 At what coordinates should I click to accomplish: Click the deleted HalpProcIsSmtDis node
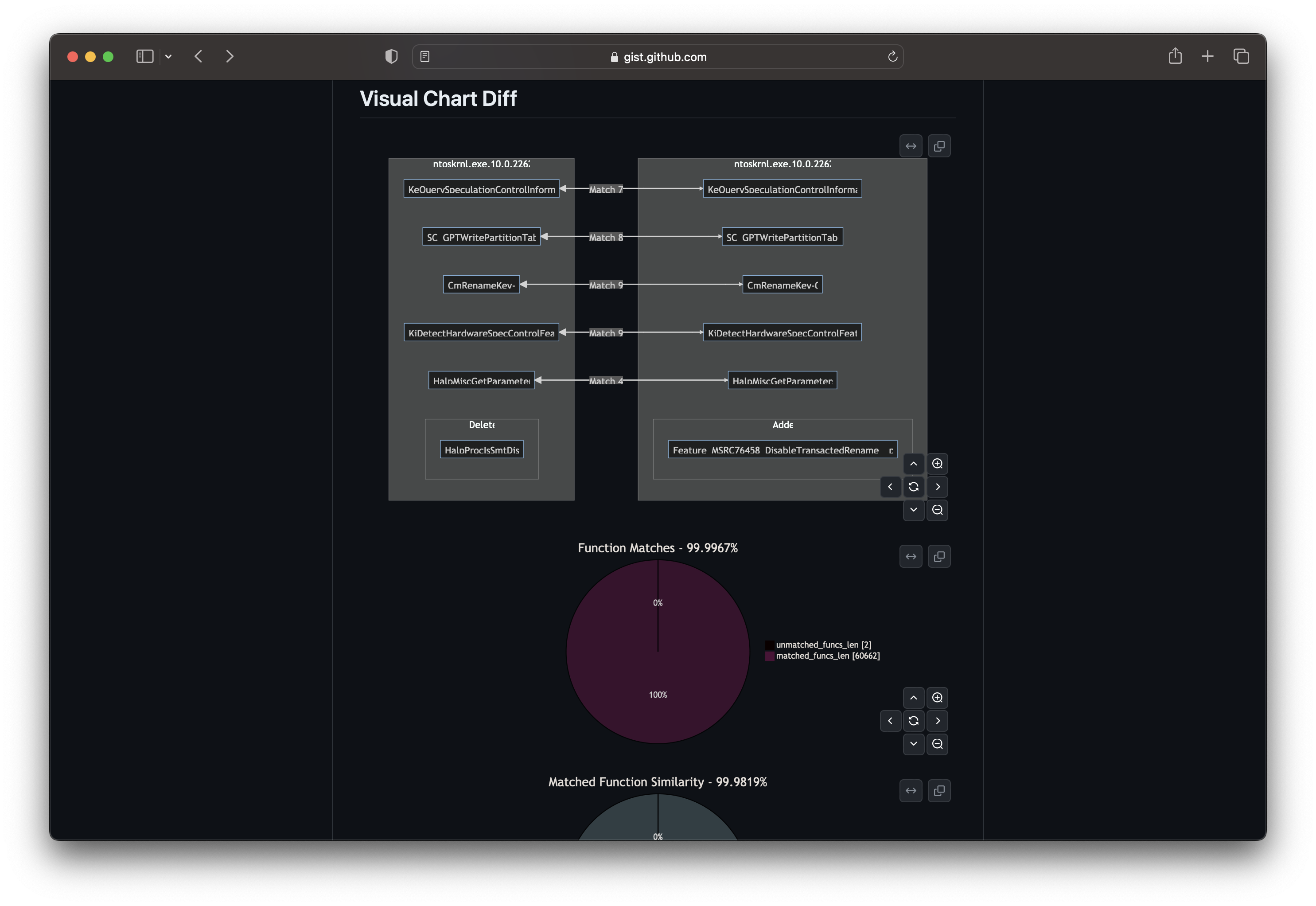click(x=481, y=449)
